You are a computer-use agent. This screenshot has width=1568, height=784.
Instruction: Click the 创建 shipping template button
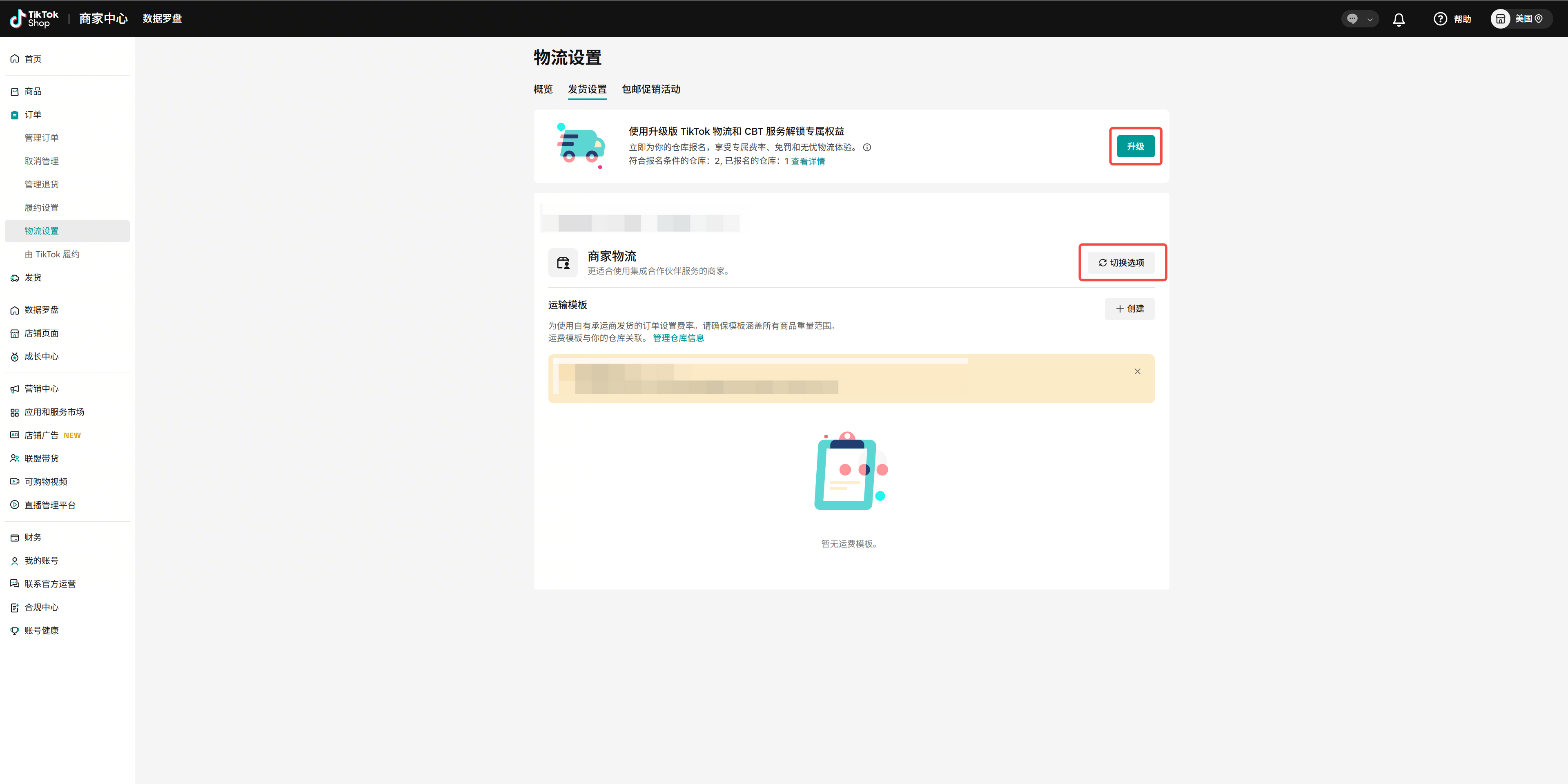click(x=1129, y=309)
